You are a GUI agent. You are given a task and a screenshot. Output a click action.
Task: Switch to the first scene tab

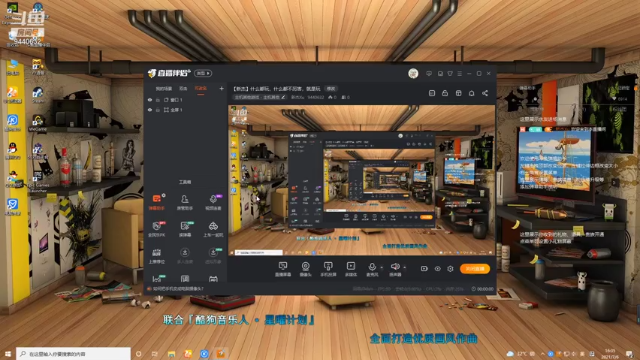(x=163, y=89)
